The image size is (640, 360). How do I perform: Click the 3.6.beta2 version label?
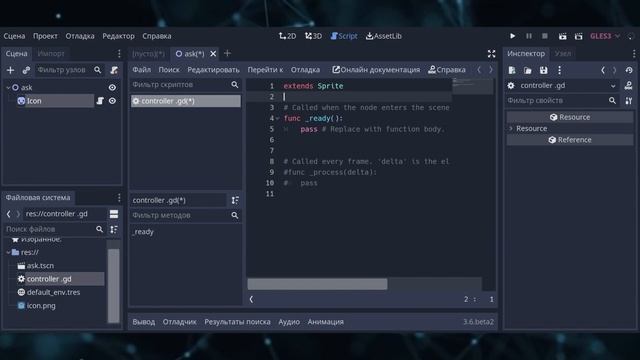tap(478, 322)
